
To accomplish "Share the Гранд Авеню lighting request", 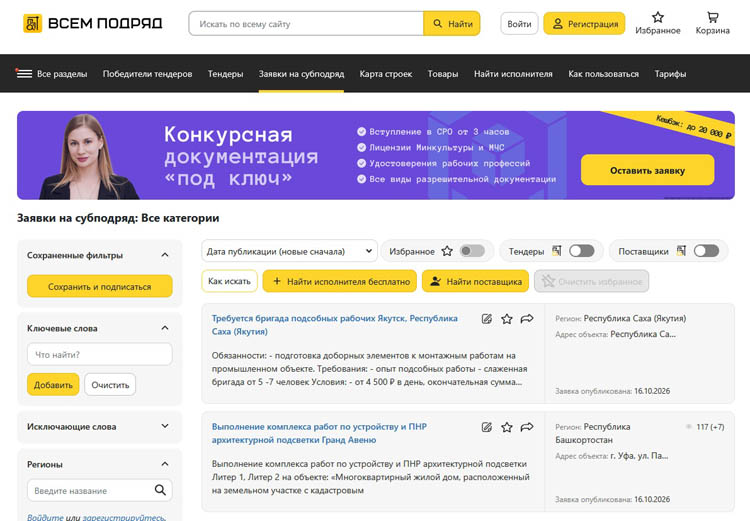I will [x=527, y=427].
